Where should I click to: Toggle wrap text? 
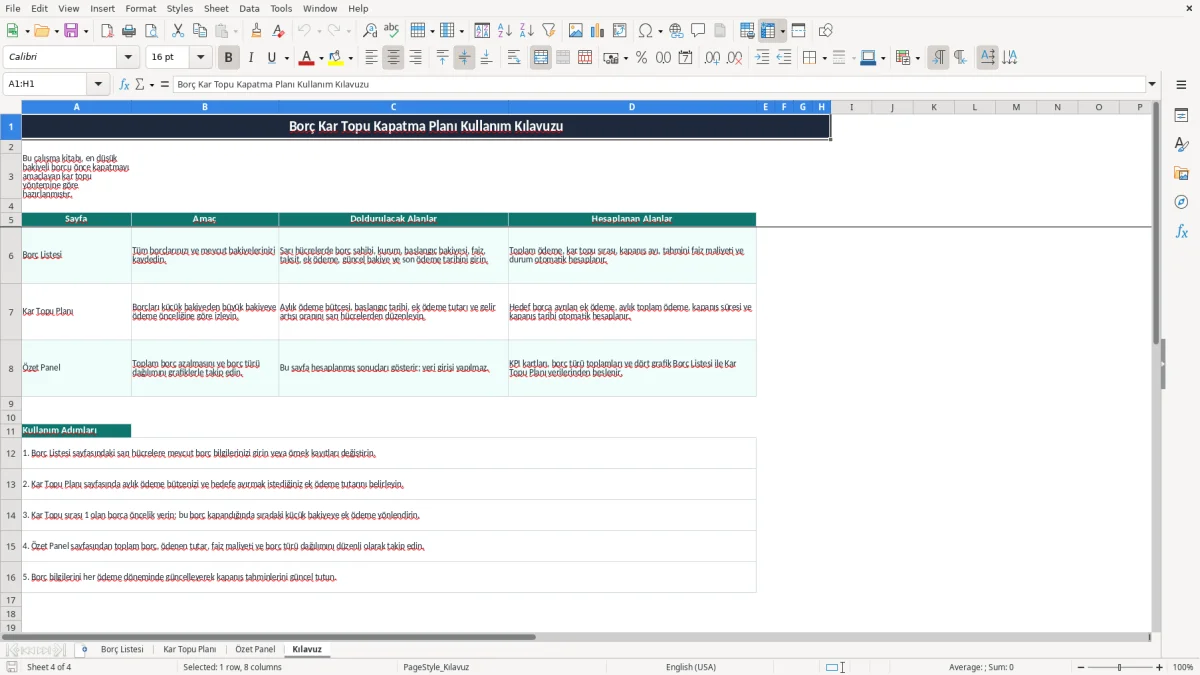tap(514, 58)
